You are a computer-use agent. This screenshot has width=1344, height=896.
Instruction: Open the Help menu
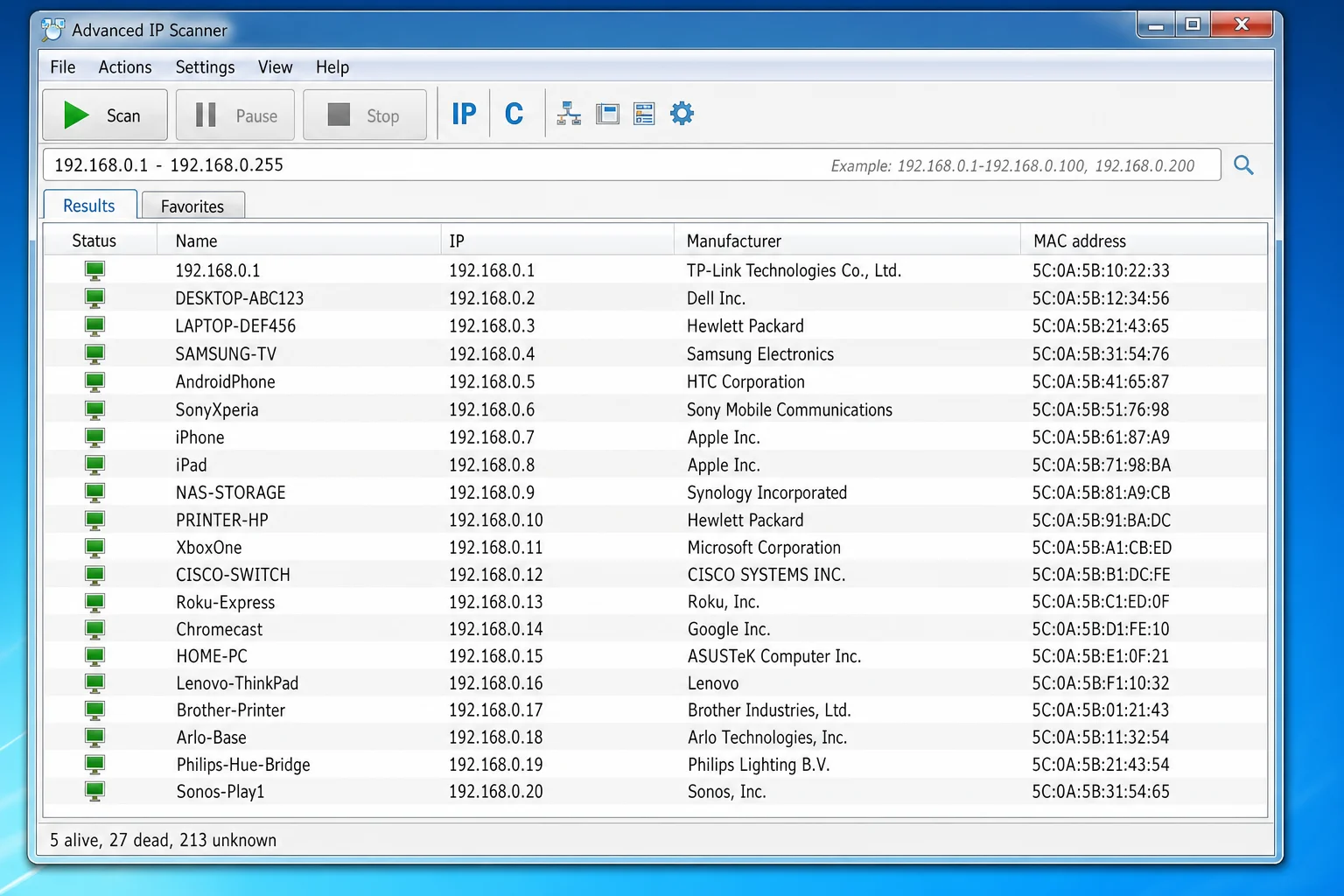tap(332, 67)
